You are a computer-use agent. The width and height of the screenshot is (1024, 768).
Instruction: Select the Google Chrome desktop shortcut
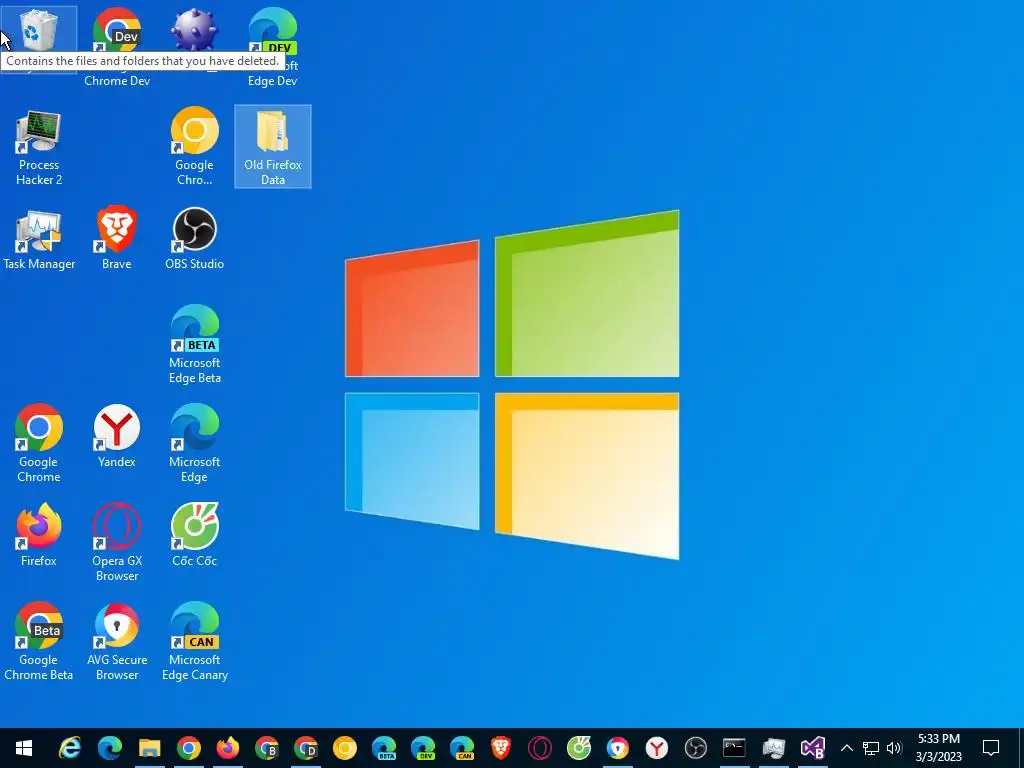pos(39,444)
